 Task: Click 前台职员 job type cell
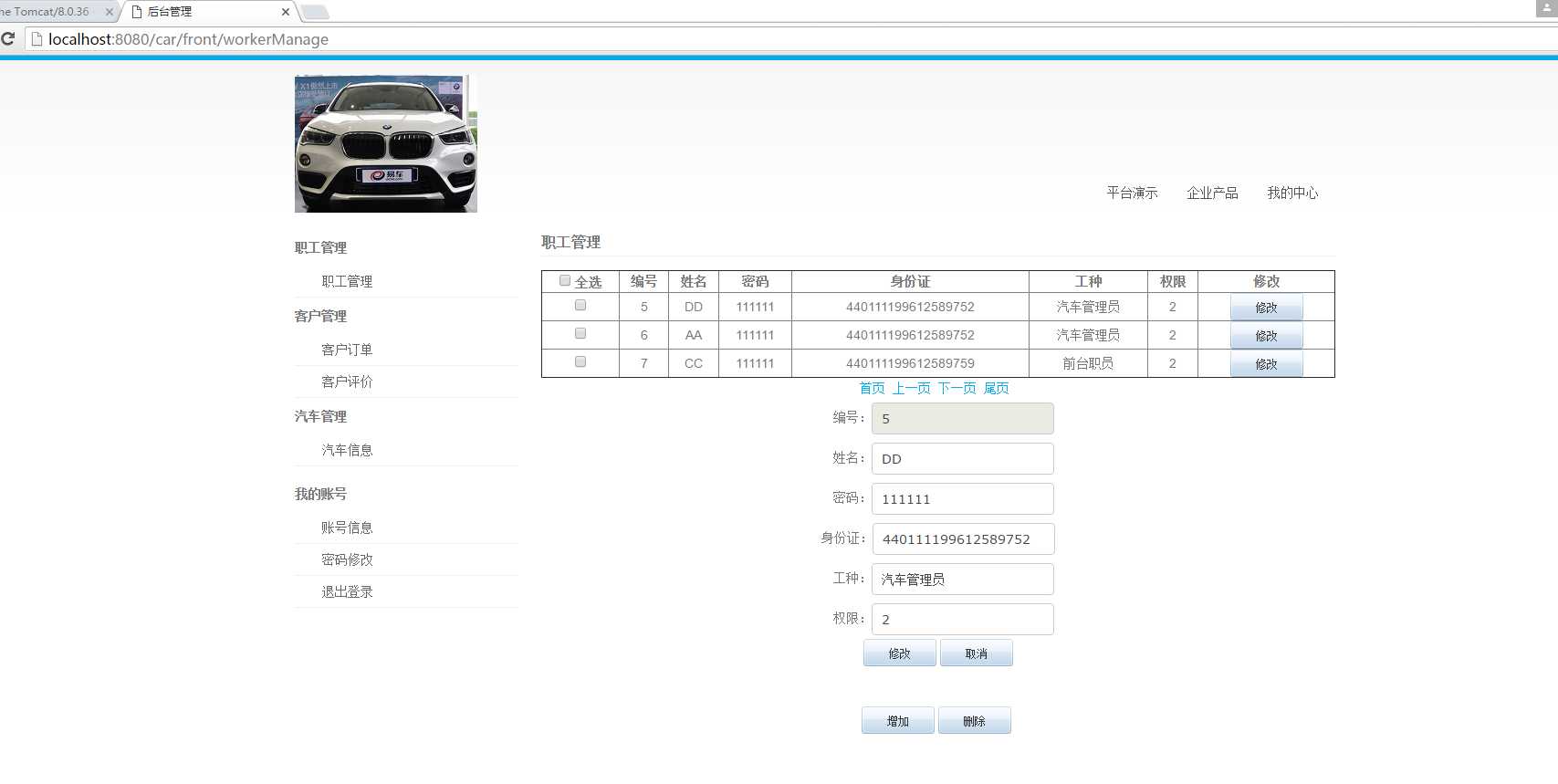pos(1088,363)
